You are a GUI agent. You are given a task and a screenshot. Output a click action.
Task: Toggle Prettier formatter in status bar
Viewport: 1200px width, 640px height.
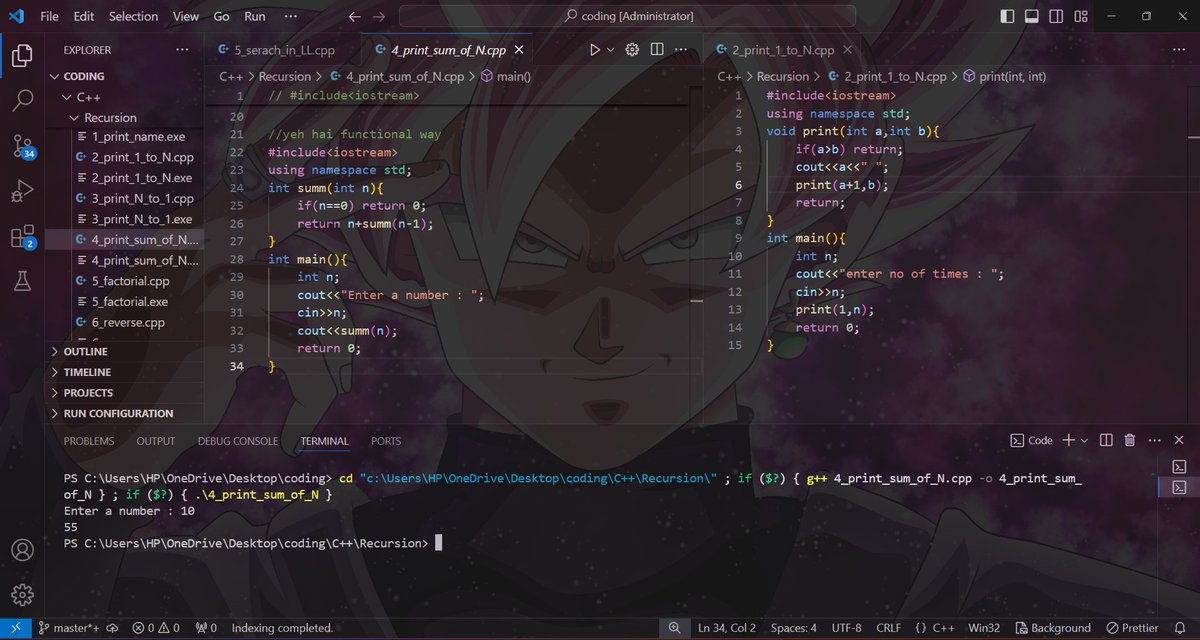click(x=1131, y=628)
